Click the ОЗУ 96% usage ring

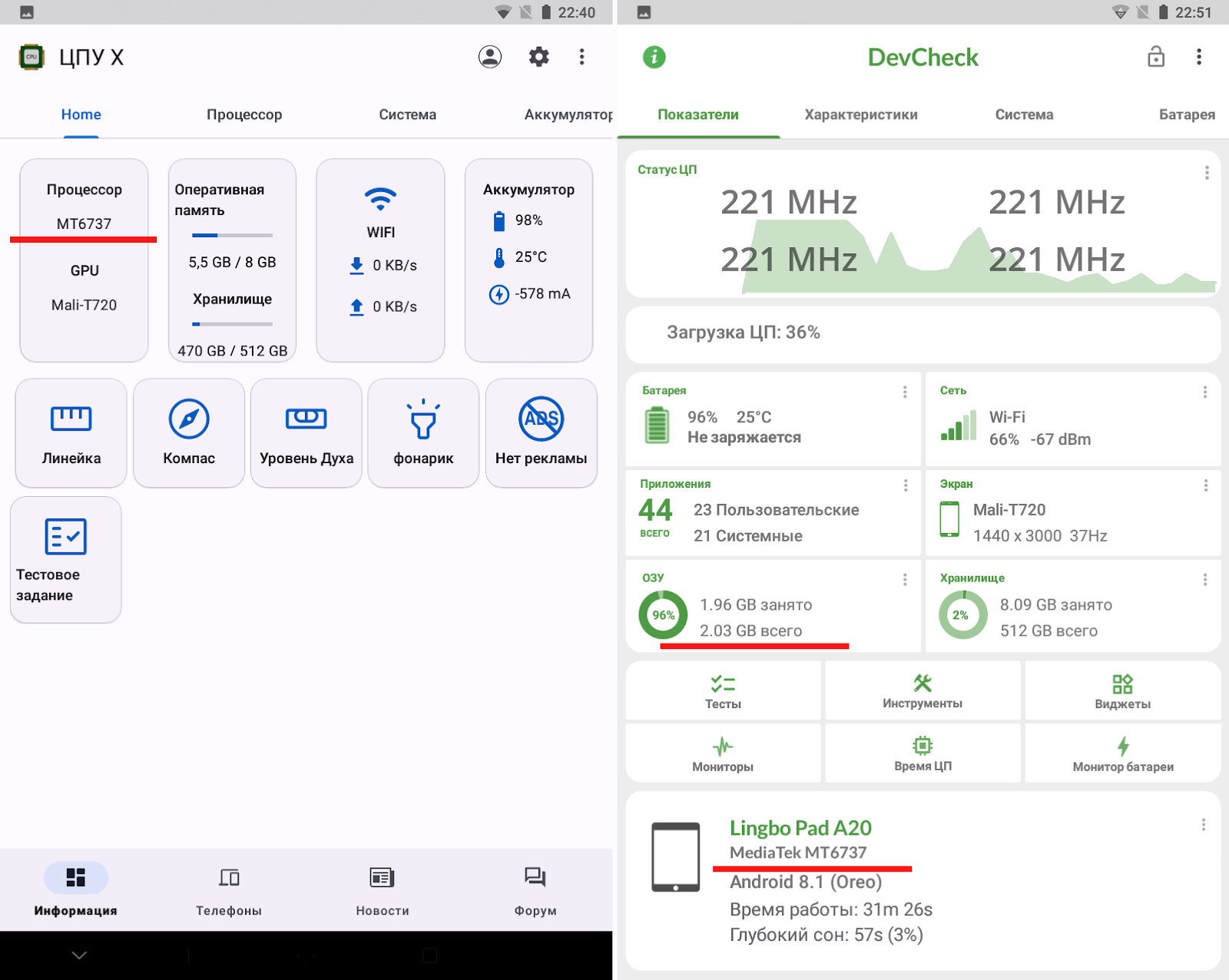point(664,614)
